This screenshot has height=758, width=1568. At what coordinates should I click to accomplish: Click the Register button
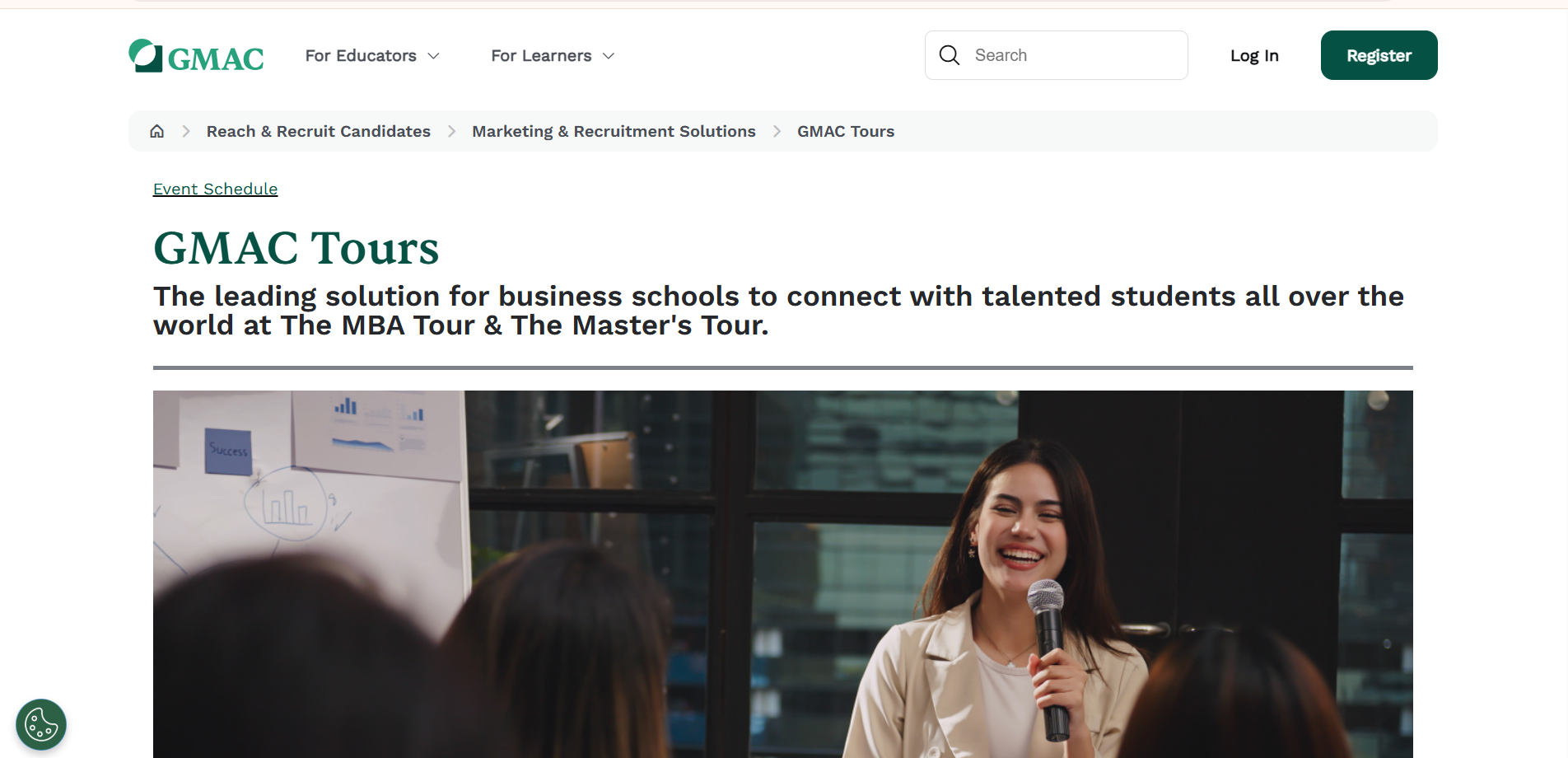(1379, 55)
